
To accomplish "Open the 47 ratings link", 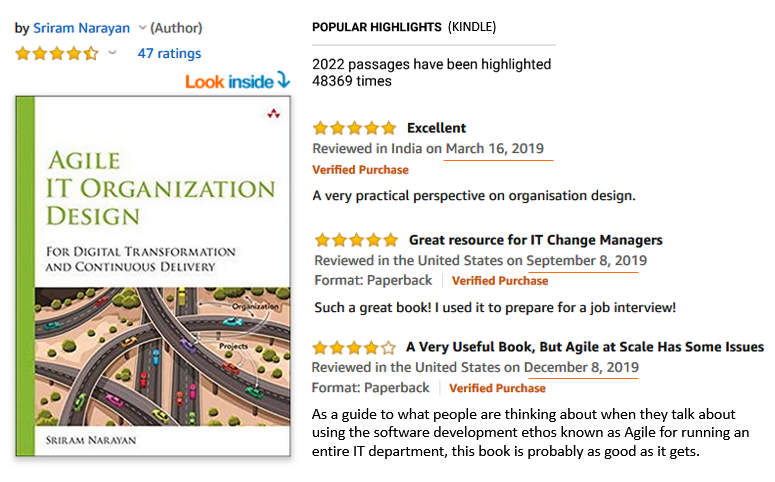I will (170, 53).
